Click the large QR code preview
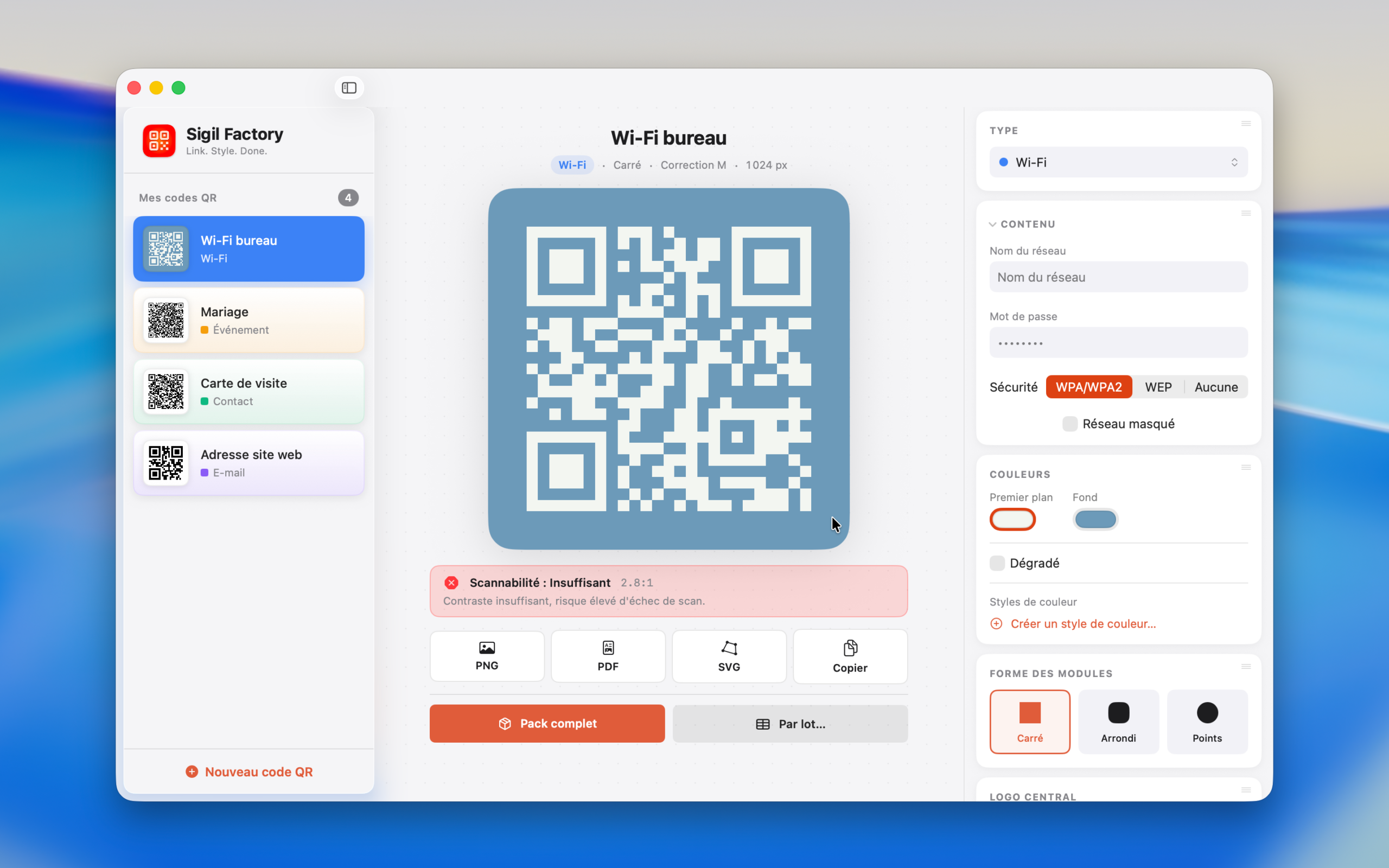The height and width of the screenshot is (868, 1389). pyautogui.click(x=668, y=368)
